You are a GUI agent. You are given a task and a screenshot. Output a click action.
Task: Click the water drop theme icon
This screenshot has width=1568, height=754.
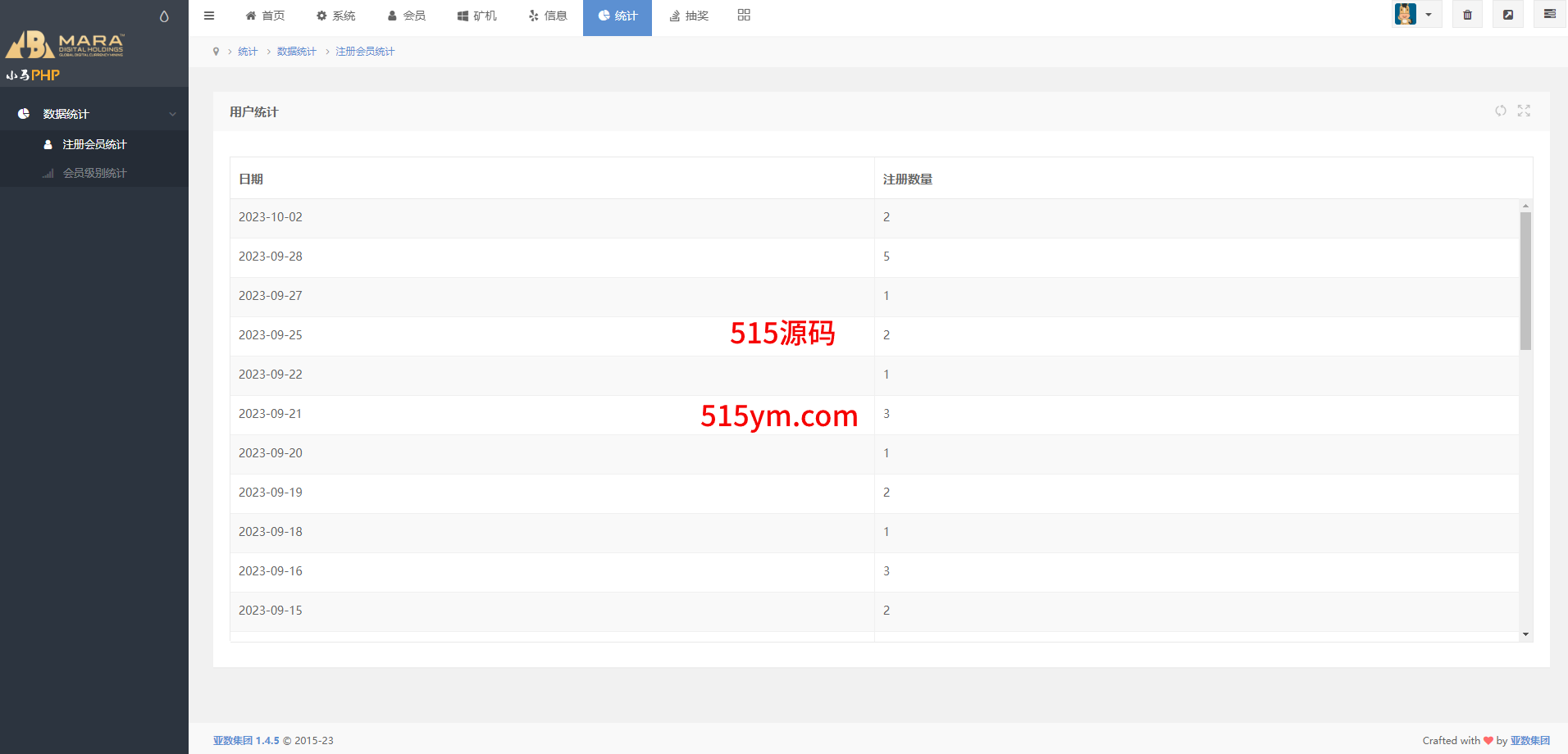pyautogui.click(x=164, y=16)
